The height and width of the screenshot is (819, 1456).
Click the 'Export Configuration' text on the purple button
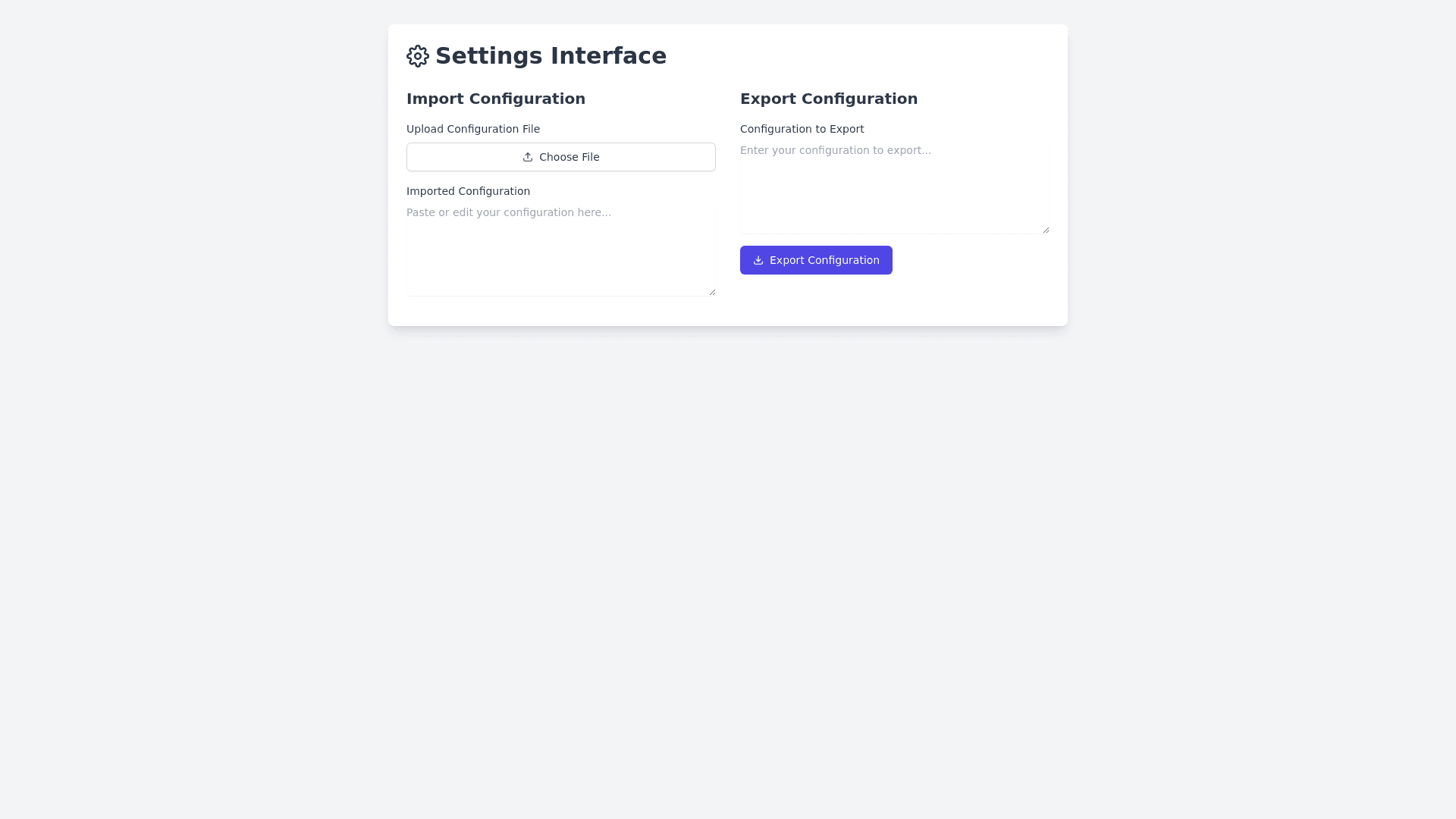pyautogui.click(x=824, y=260)
